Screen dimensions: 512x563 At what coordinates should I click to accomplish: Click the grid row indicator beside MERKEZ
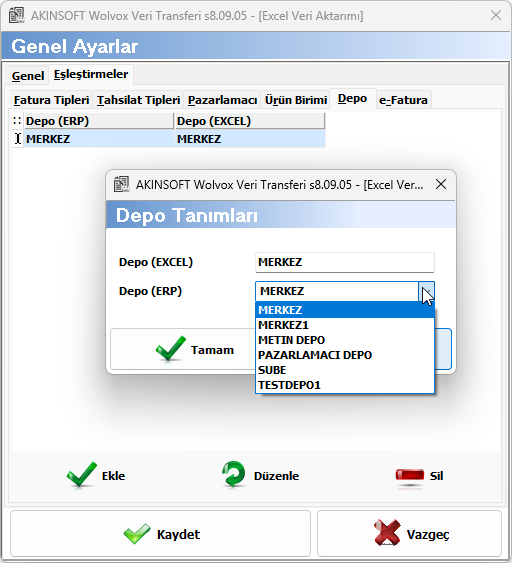(x=18, y=139)
